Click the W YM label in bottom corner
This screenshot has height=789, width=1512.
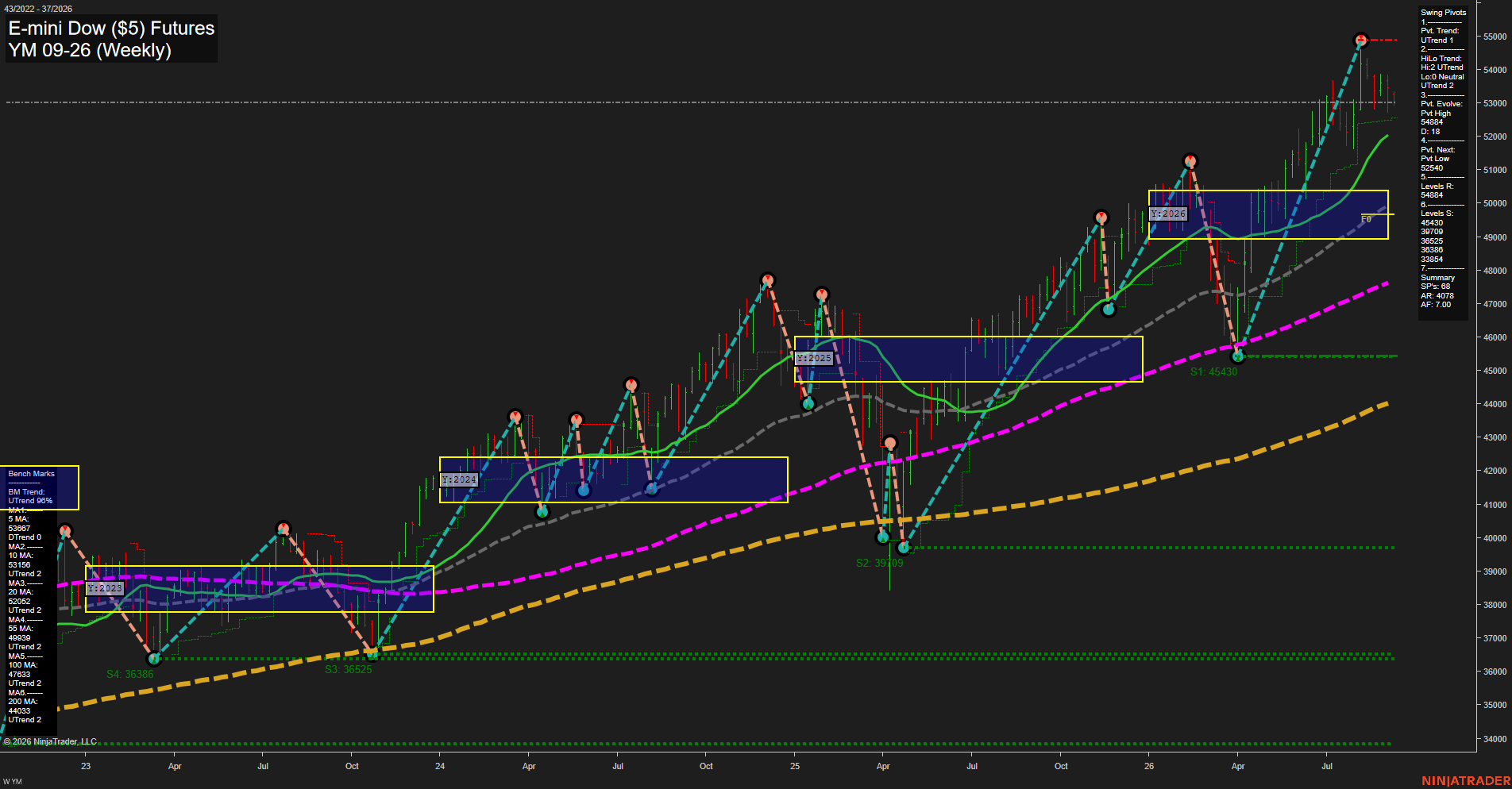click(13, 782)
